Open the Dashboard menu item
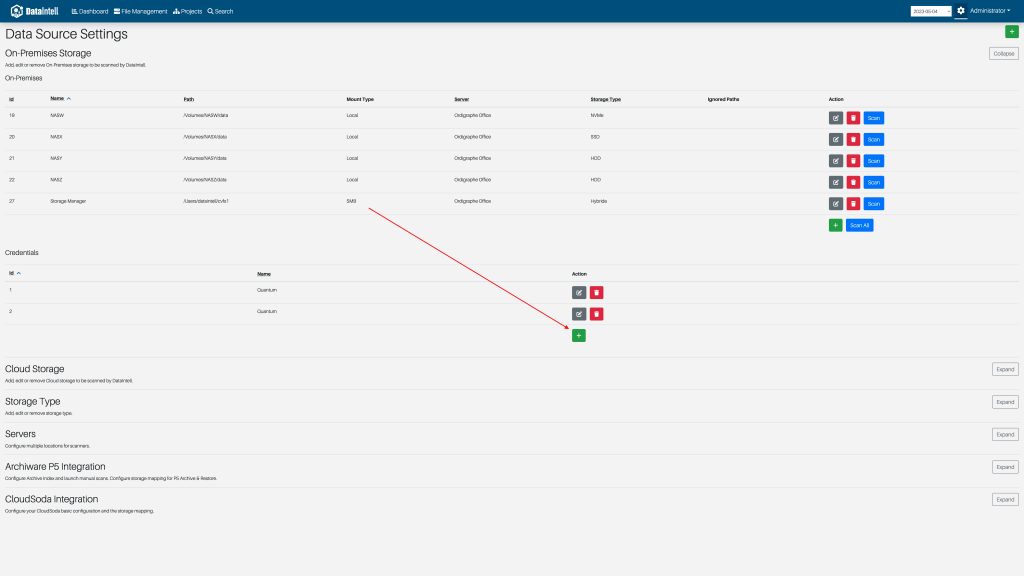Image resolution: width=1024 pixels, height=576 pixels. click(x=90, y=11)
